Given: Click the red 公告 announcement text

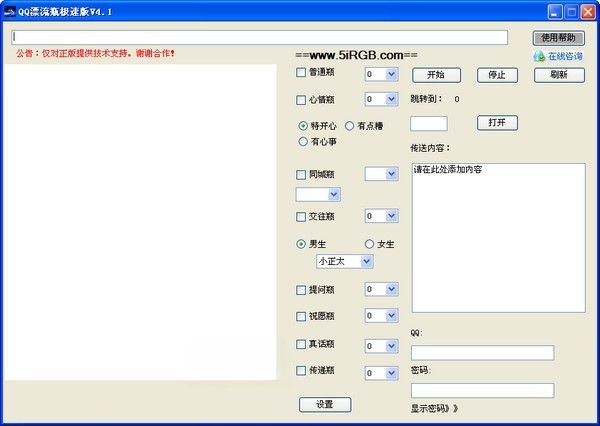Looking at the screenshot, I should (x=95, y=53).
